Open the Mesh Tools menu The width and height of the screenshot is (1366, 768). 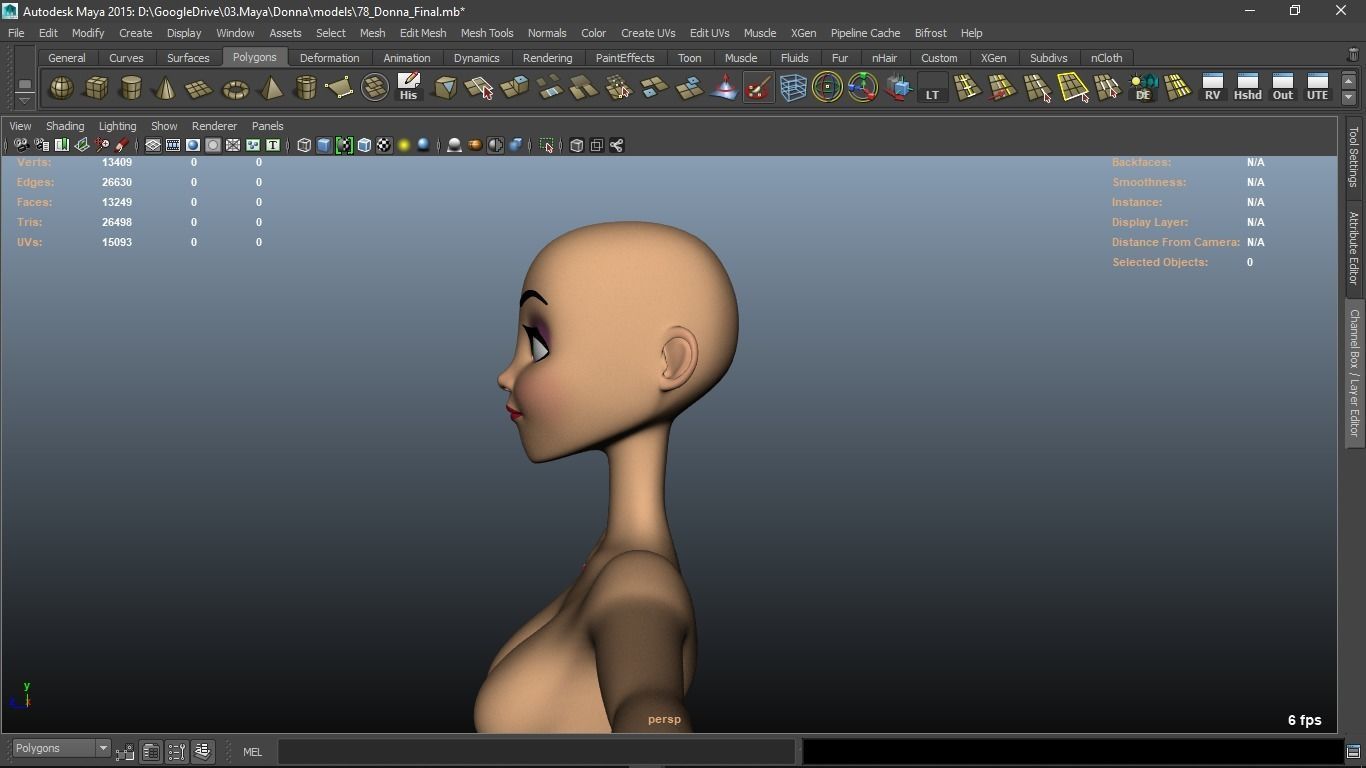pyautogui.click(x=487, y=33)
